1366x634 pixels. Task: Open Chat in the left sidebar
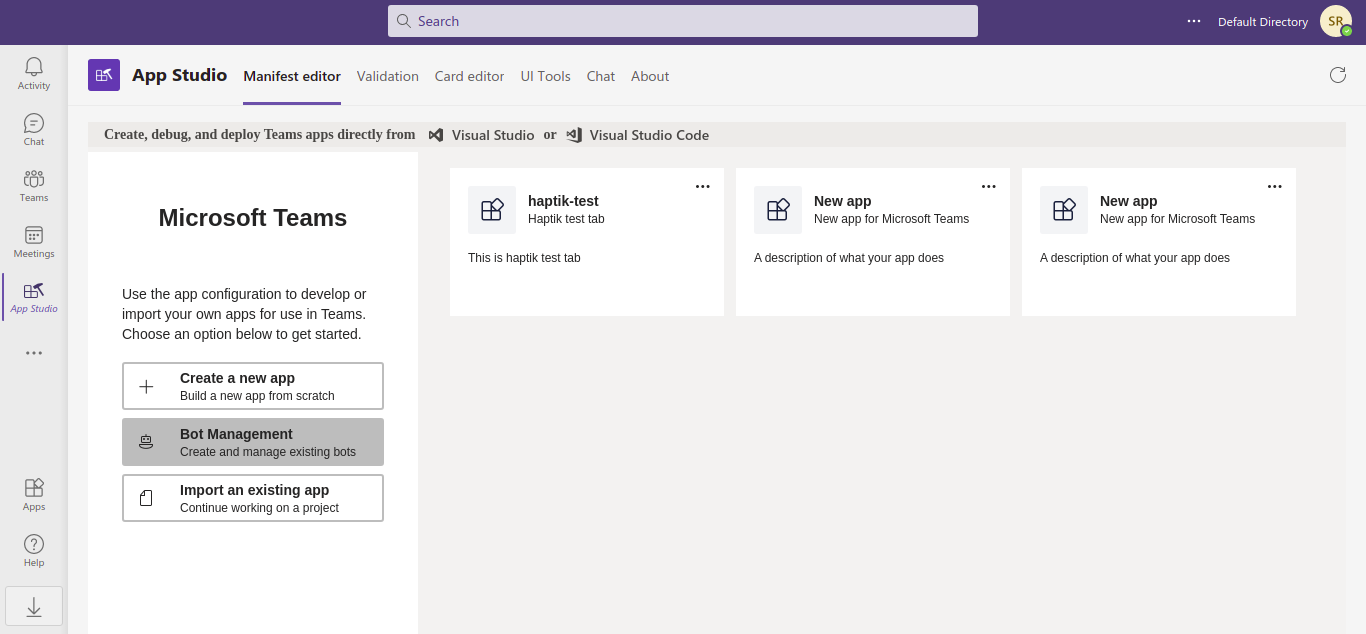click(x=34, y=129)
